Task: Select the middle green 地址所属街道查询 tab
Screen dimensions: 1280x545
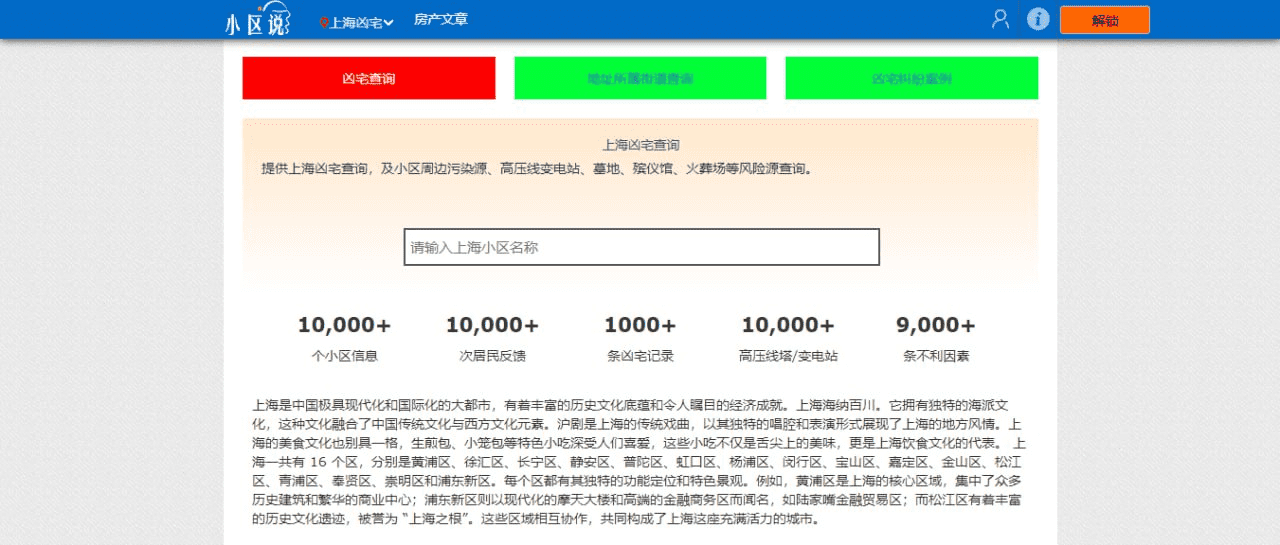Action: click(640, 78)
